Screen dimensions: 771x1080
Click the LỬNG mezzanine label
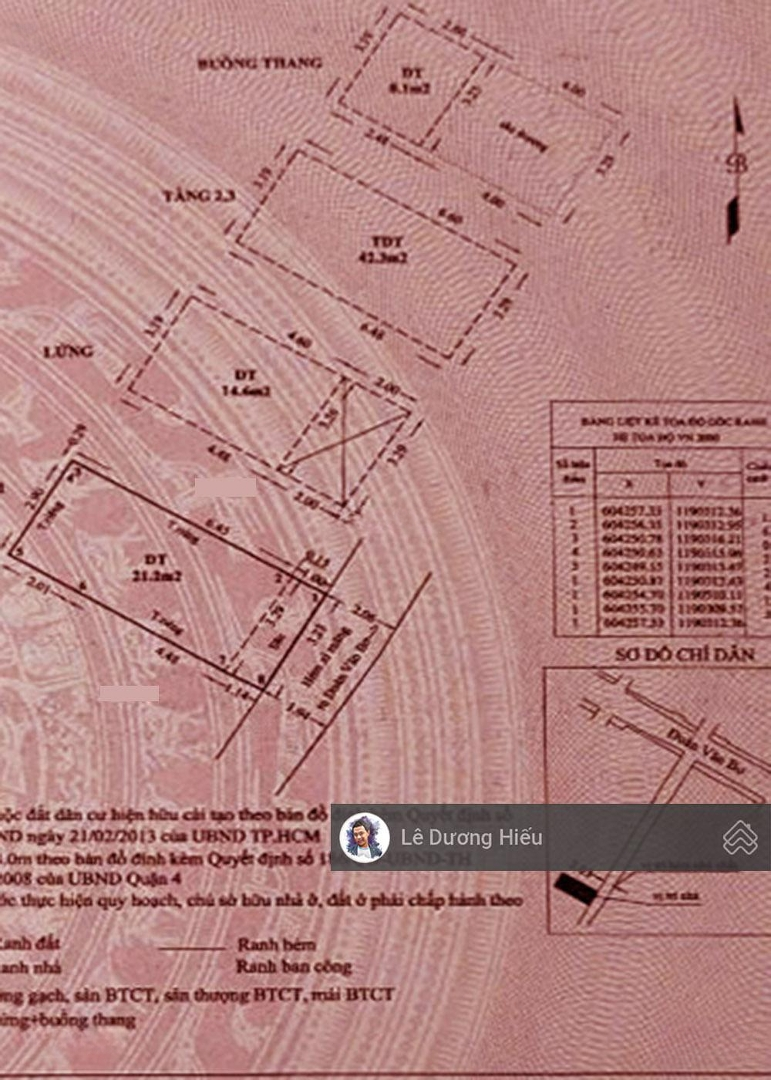click(x=69, y=351)
